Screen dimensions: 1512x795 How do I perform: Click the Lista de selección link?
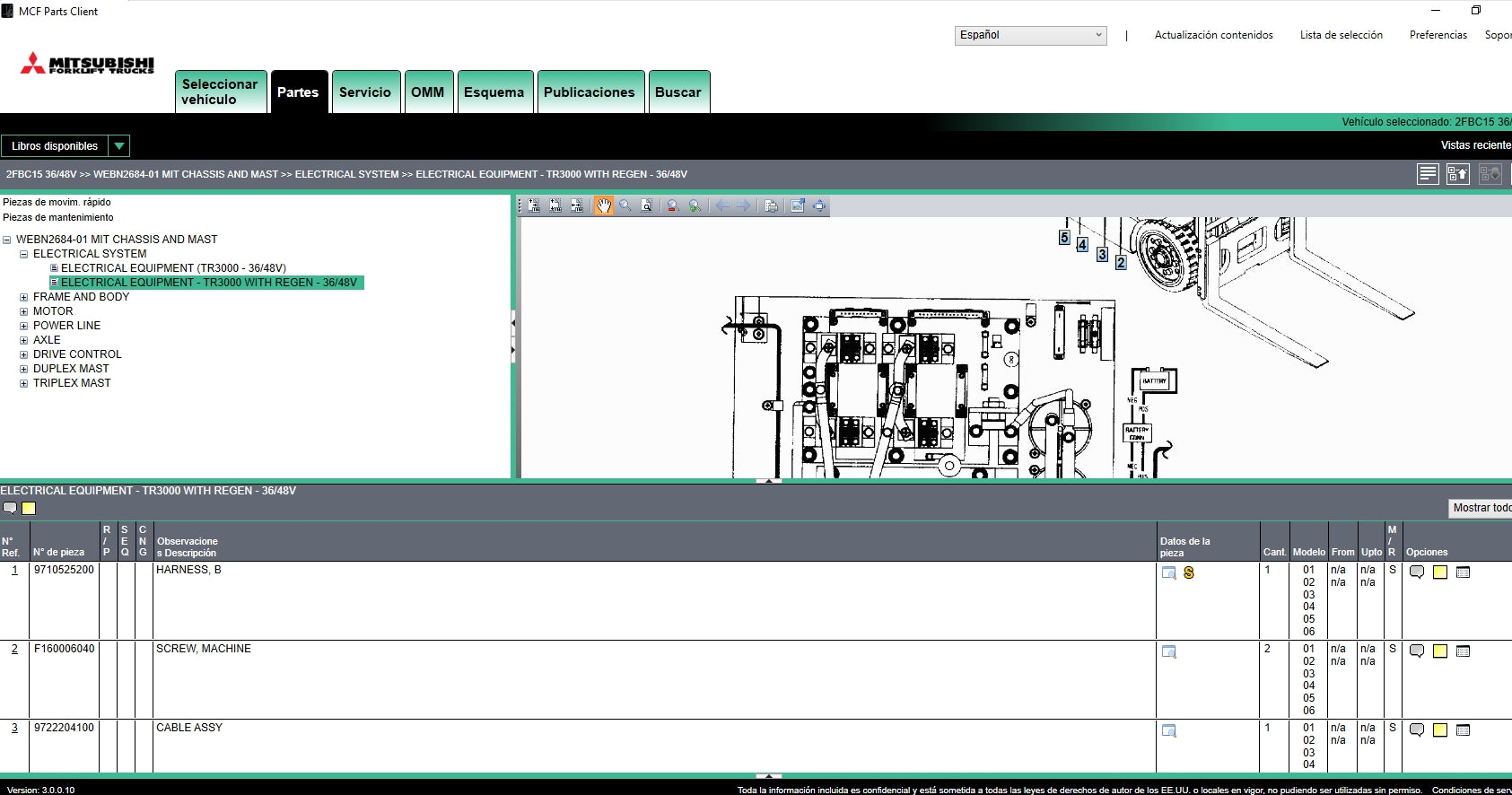click(x=1341, y=35)
